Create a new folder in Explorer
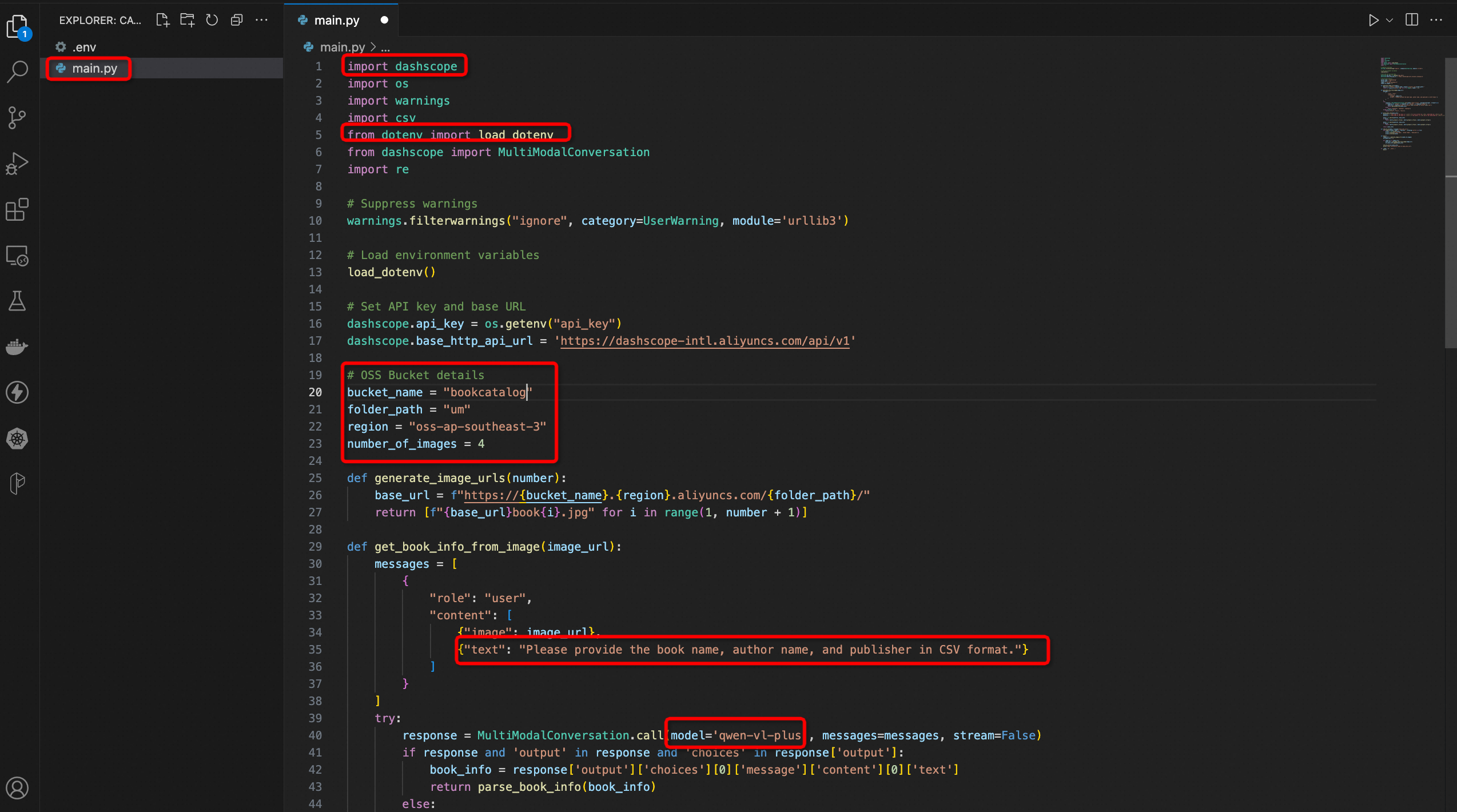 [188, 20]
